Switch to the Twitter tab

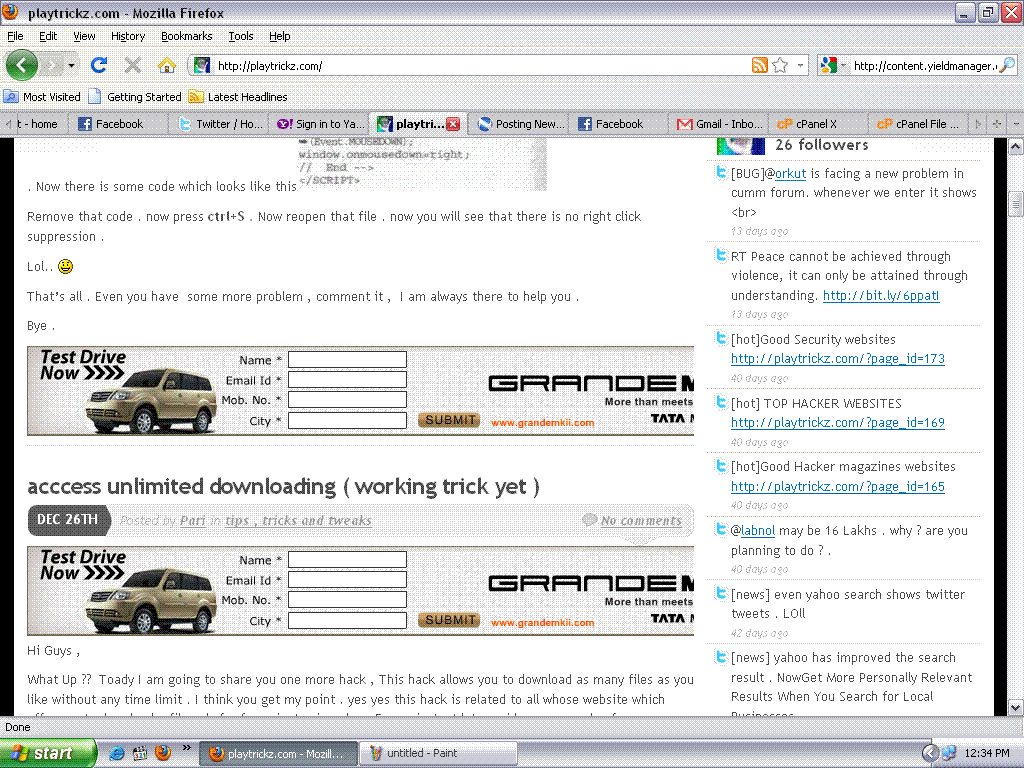click(x=221, y=124)
